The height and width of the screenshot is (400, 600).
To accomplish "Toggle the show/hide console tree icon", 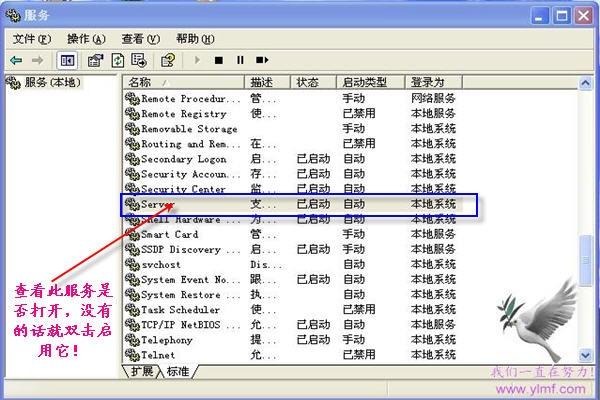I will [67, 60].
